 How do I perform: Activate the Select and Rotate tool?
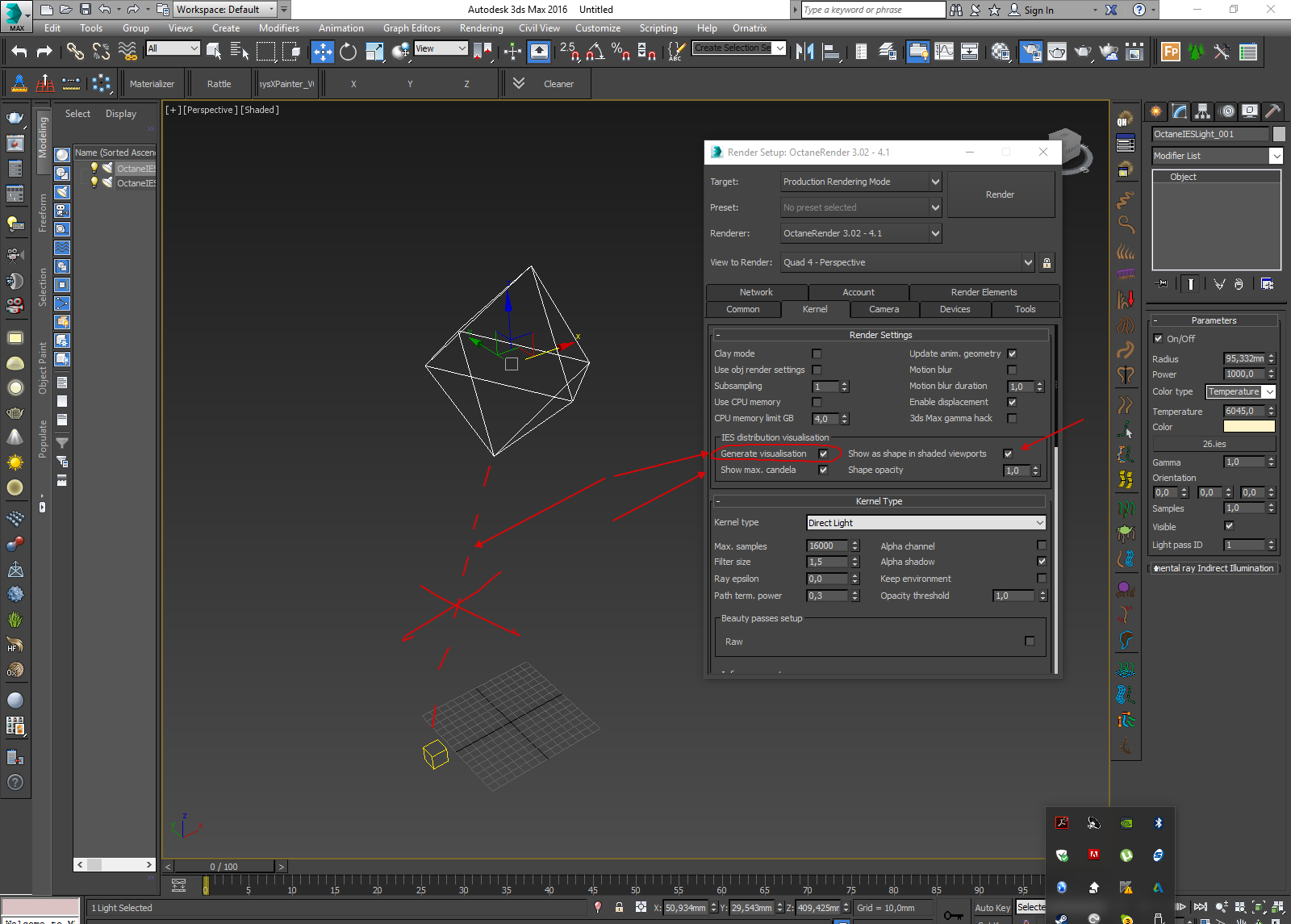(x=348, y=52)
